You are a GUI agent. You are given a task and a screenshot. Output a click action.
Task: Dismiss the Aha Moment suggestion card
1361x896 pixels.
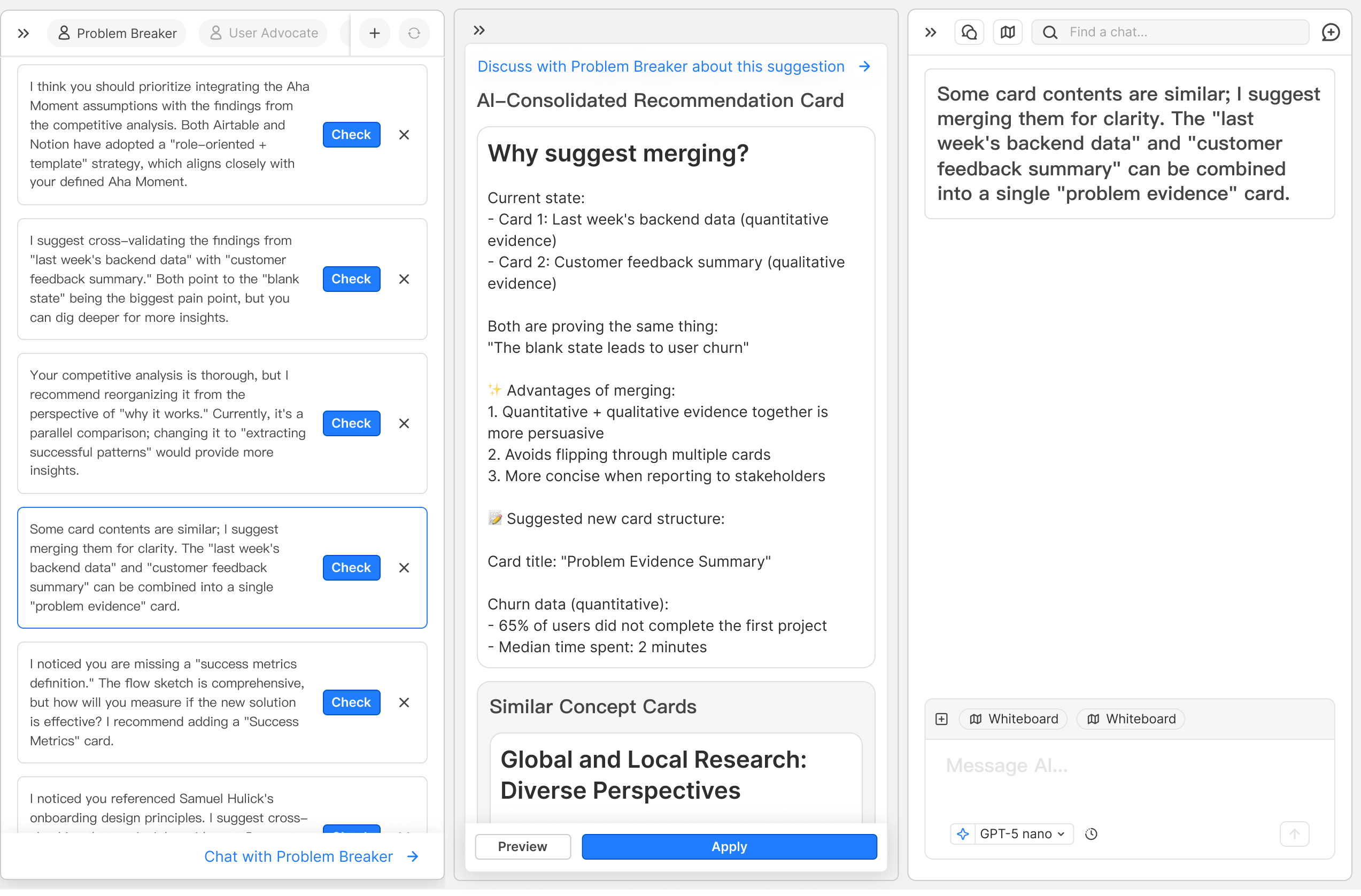click(x=404, y=135)
